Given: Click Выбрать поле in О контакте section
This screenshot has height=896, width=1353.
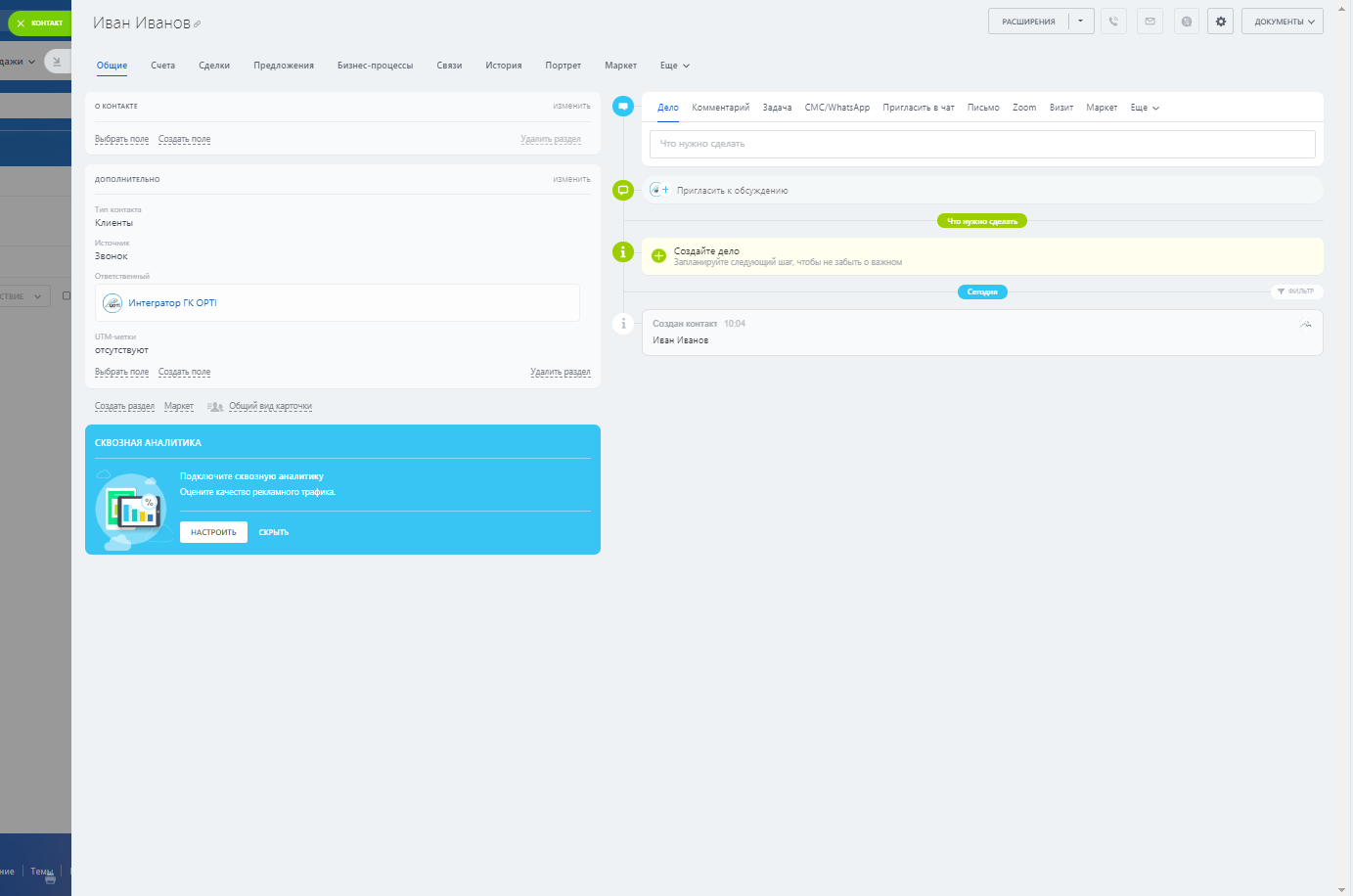Looking at the screenshot, I should [x=121, y=139].
